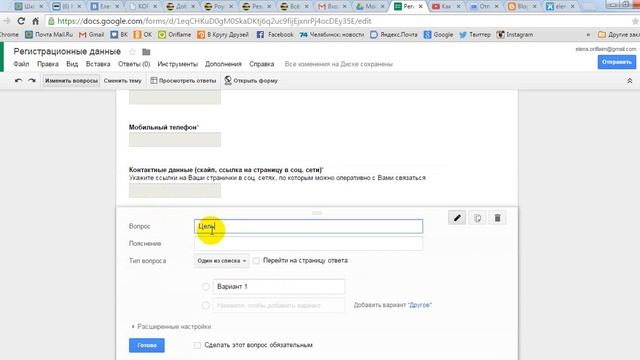Open the ВК bookmark
The width and height of the screenshot is (640, 360).
[119, 35]
